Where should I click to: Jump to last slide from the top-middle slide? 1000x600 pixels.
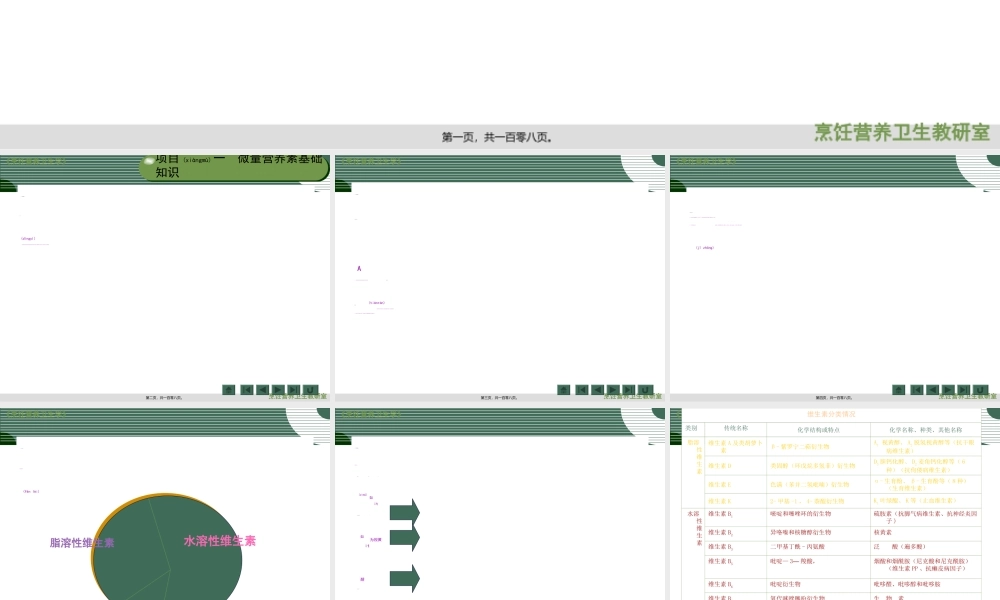coord(629,390)
